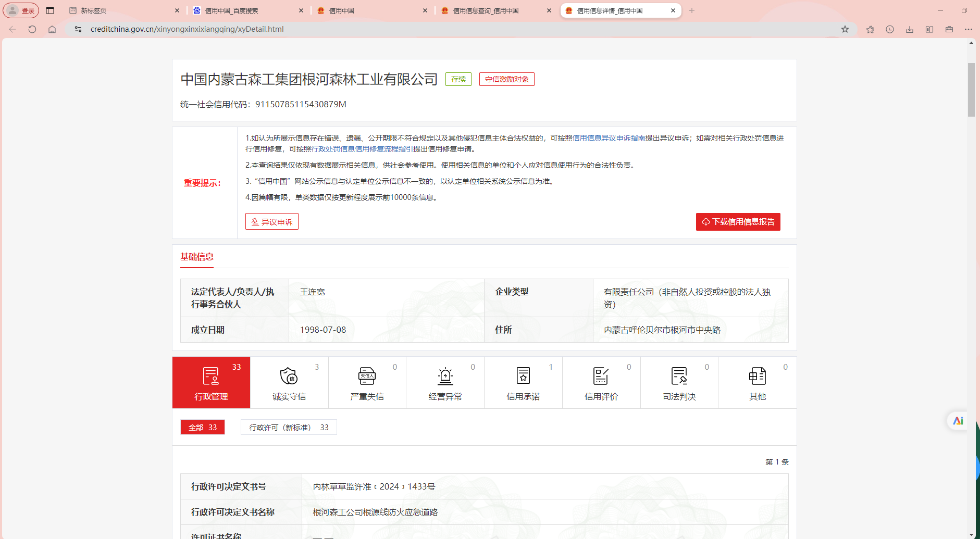
Task: Switch to the third 信用中国 tab
Action: [372, 11]
